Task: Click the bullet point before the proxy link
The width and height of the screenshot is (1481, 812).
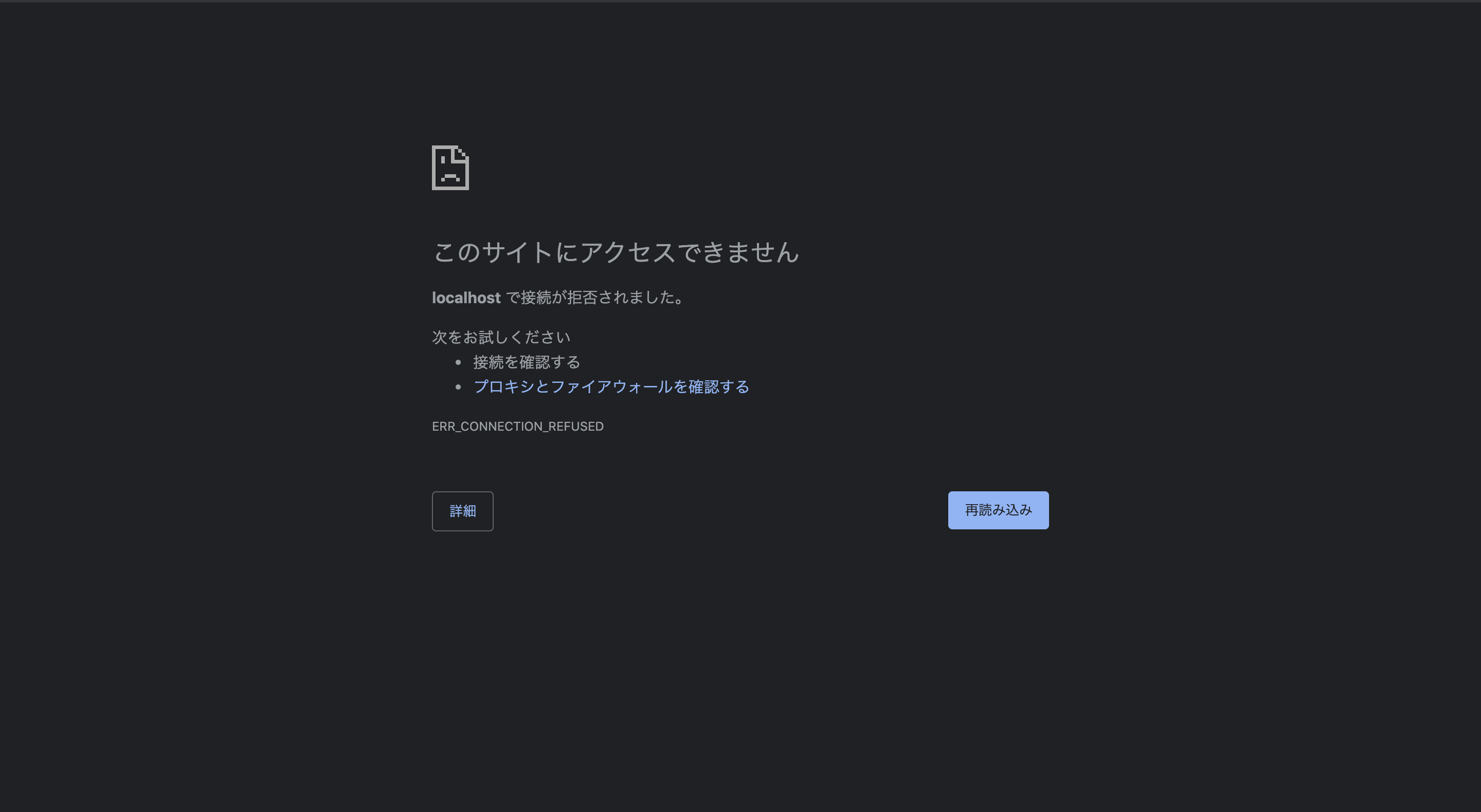Action: 458,386
